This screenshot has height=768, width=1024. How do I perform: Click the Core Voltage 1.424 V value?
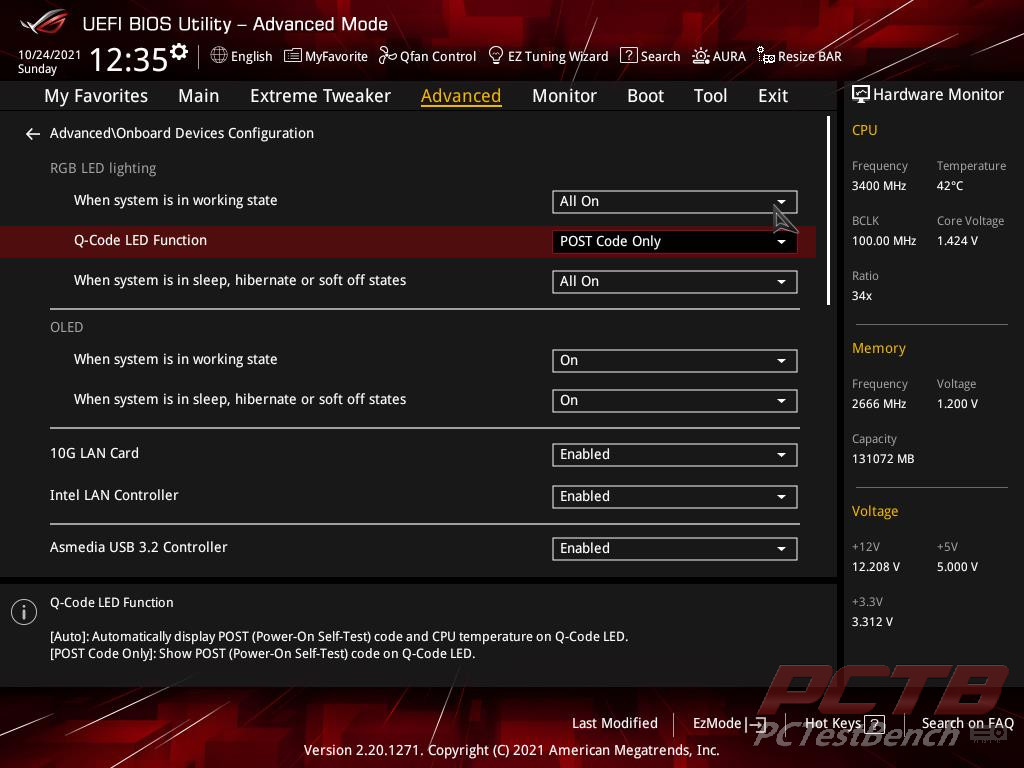tap(957, 241)
